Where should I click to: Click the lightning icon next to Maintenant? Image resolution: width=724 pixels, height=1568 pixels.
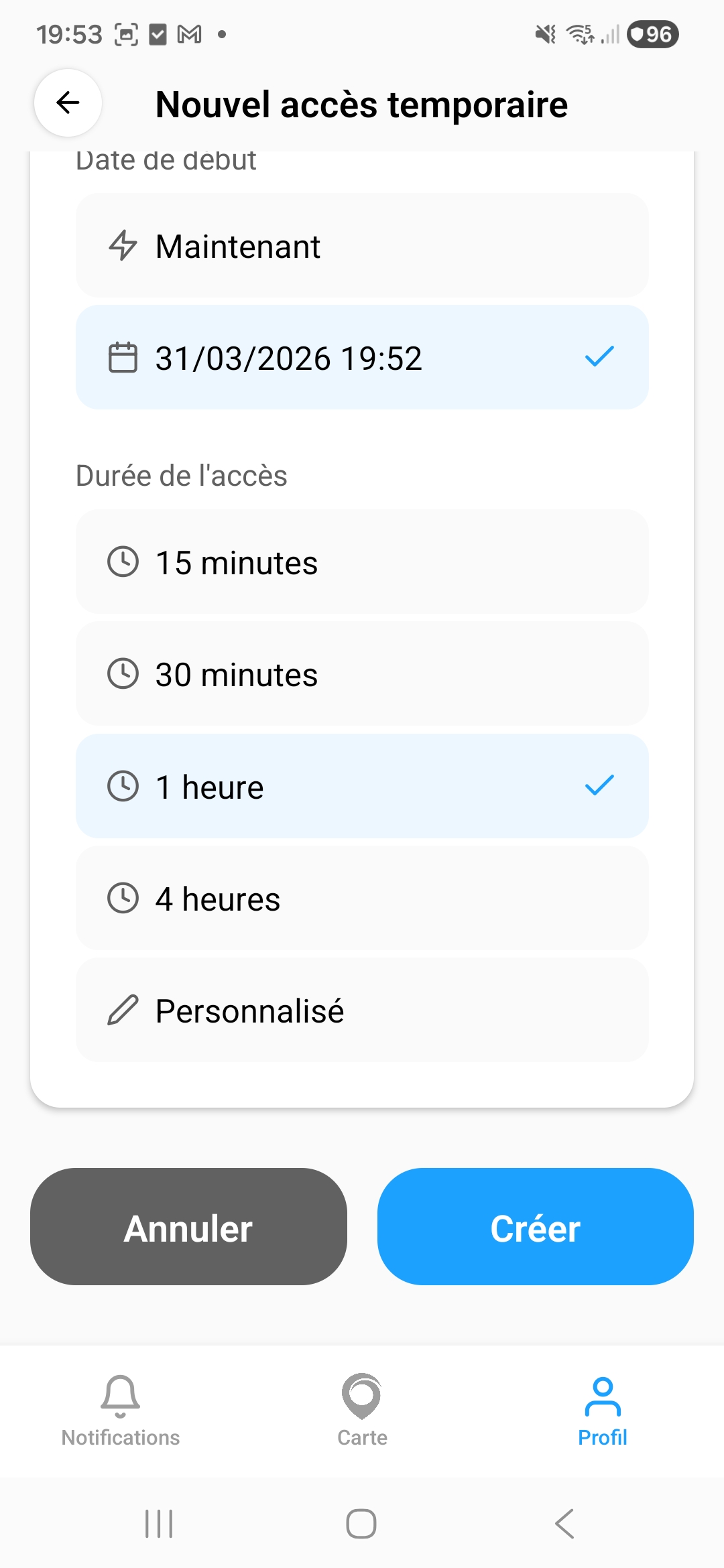[123, 247]
